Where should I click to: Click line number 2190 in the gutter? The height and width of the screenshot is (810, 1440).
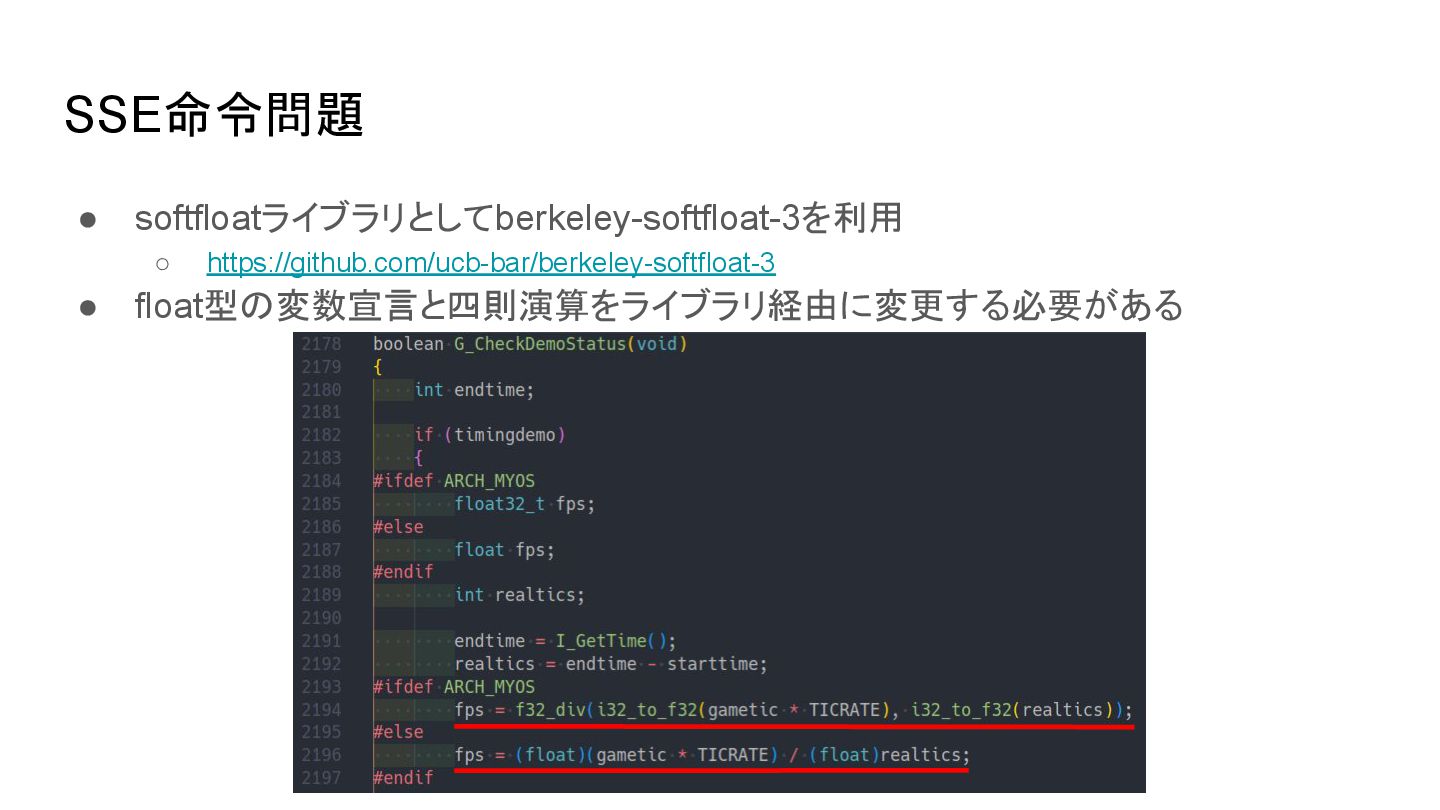pyautogui.click(x=321, y=618)
